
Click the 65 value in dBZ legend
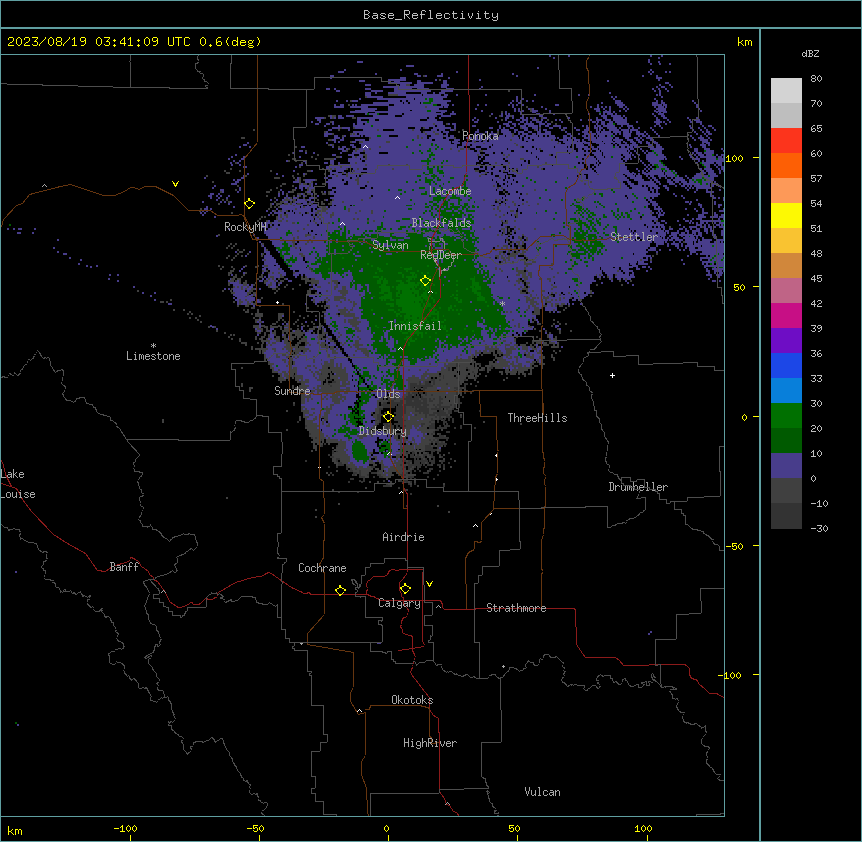point(816,129)
